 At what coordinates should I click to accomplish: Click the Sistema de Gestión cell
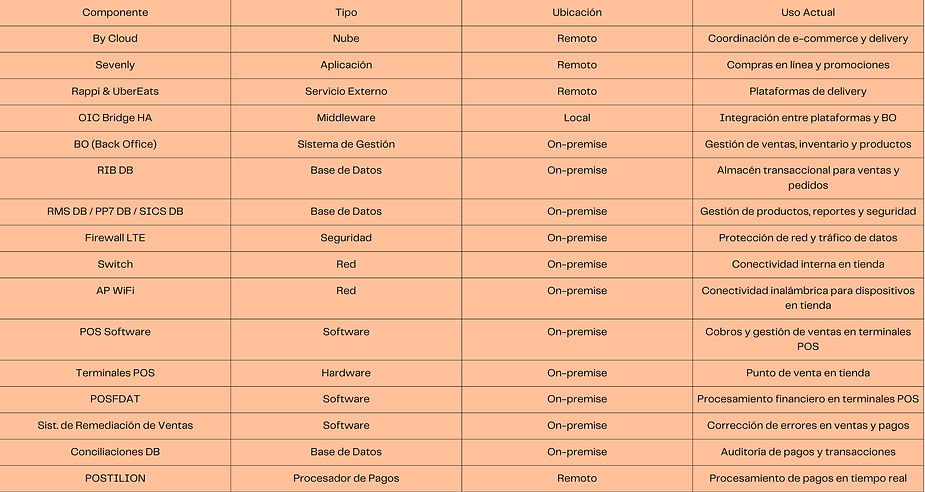coord(346,145)
